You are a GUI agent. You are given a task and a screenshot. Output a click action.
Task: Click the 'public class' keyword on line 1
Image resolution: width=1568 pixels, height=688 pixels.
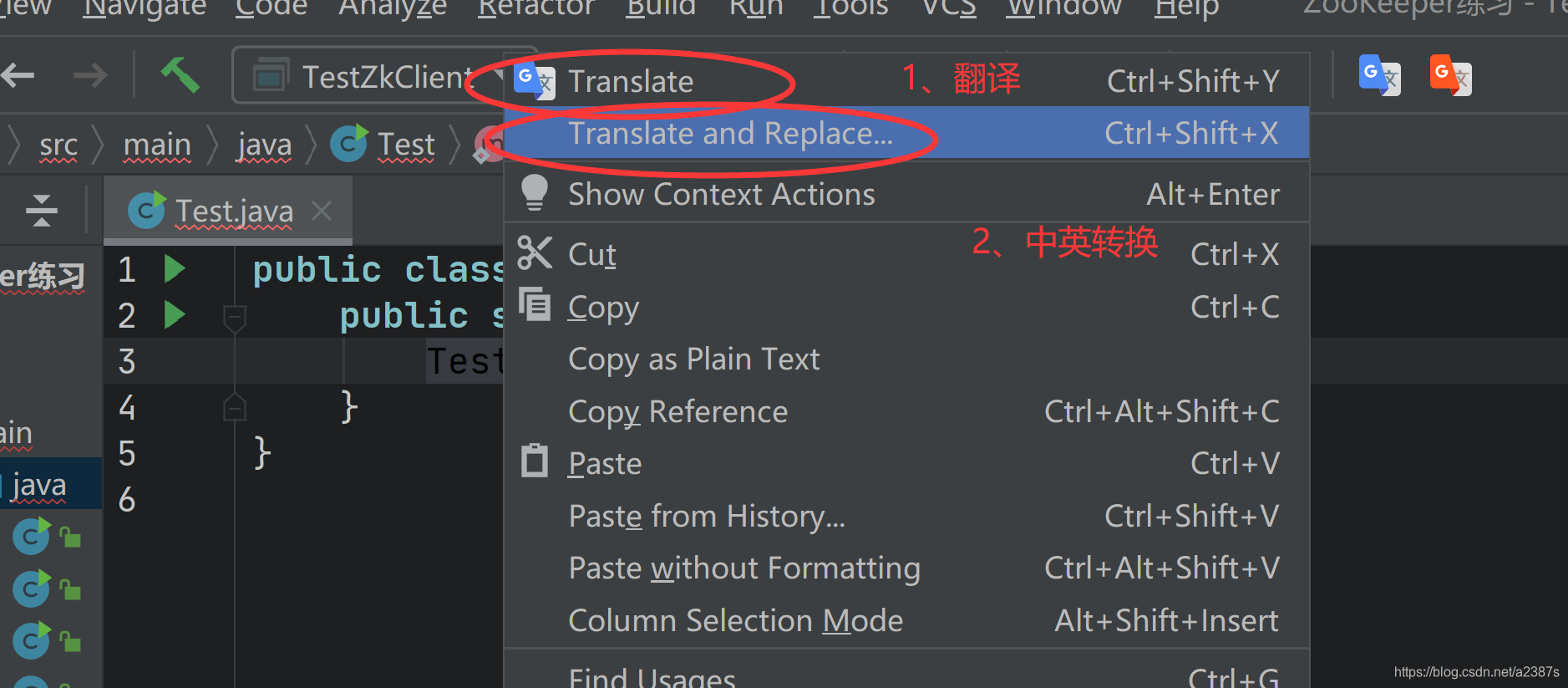378,269
